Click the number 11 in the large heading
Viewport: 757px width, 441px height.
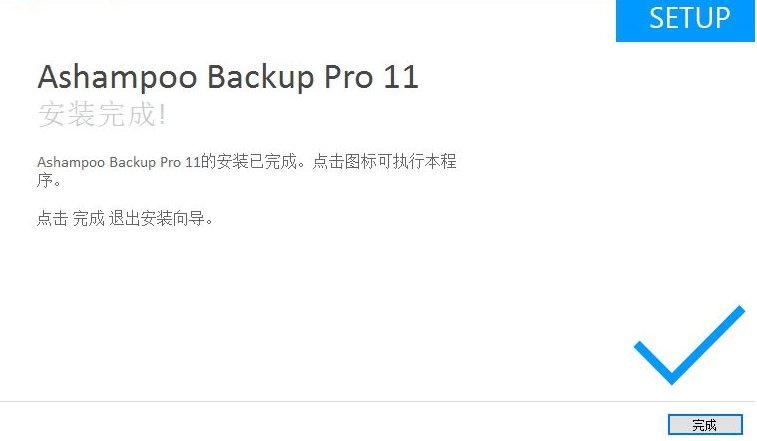[x=401, y=77]
